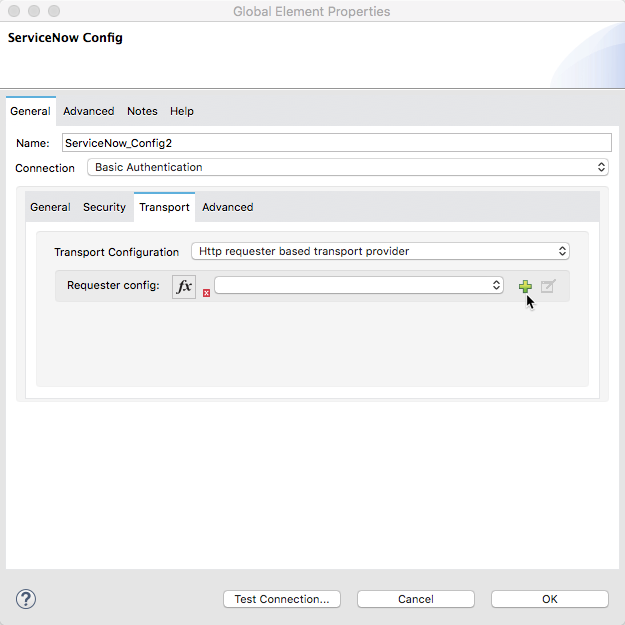Viewport: 625px width, 625px height.
Task: Select the Help tab
Action: pyautogui.click(x=182, y=111)
